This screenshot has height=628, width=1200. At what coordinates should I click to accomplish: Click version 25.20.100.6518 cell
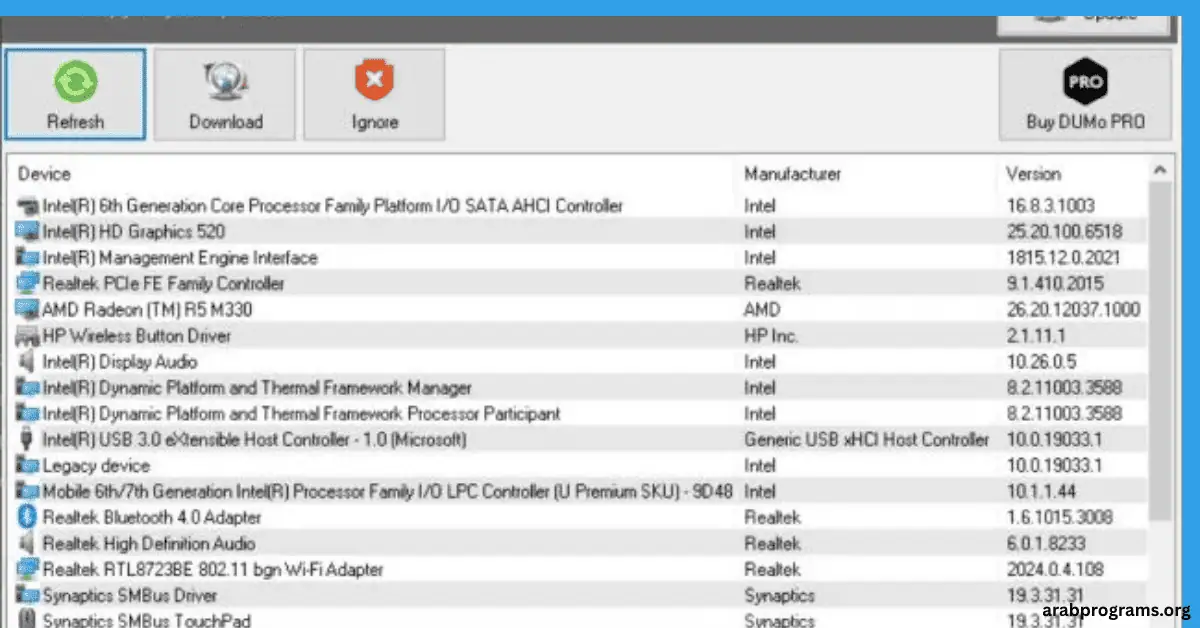1064,232
